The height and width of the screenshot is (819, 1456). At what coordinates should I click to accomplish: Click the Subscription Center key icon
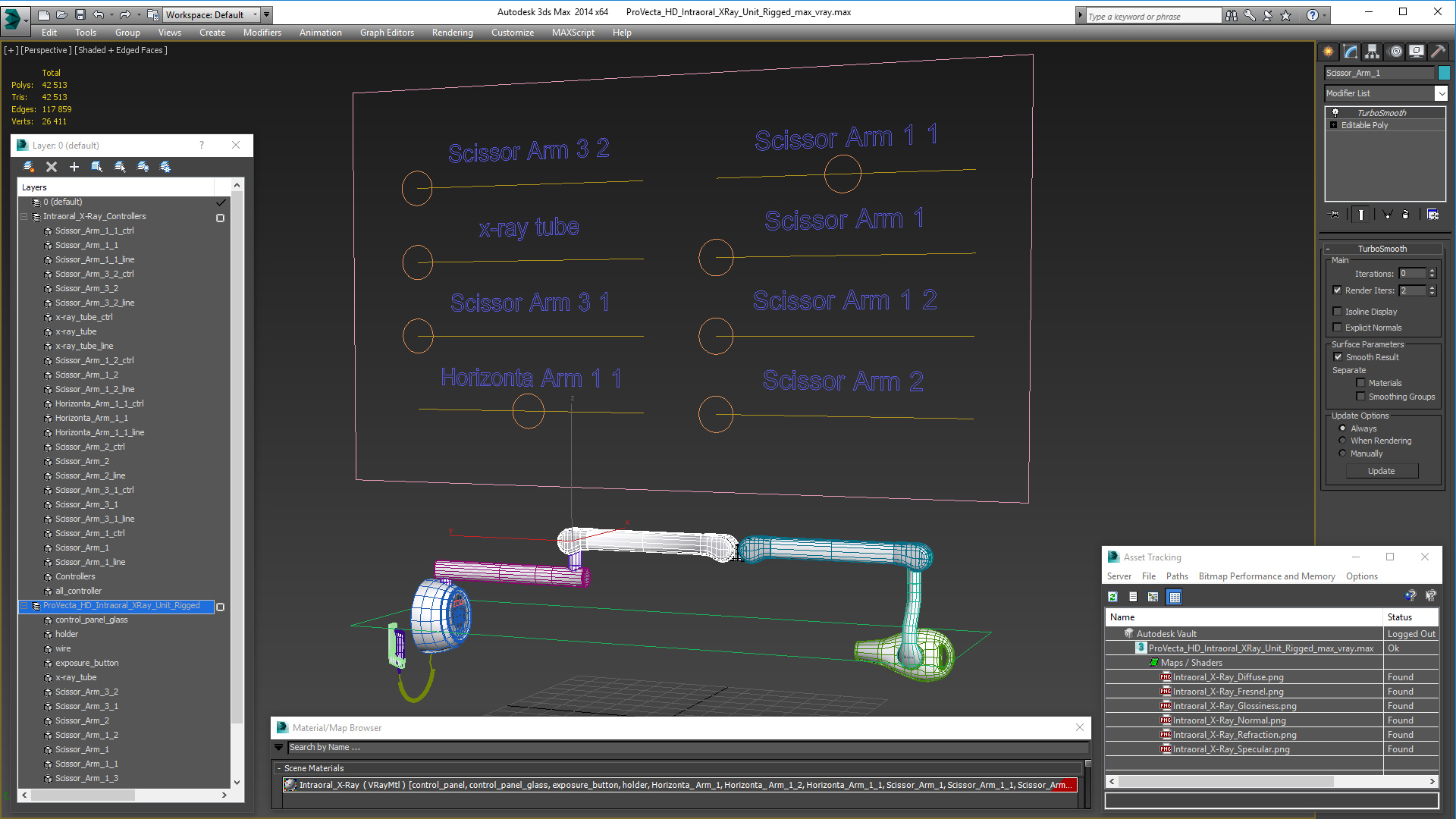1249,15
